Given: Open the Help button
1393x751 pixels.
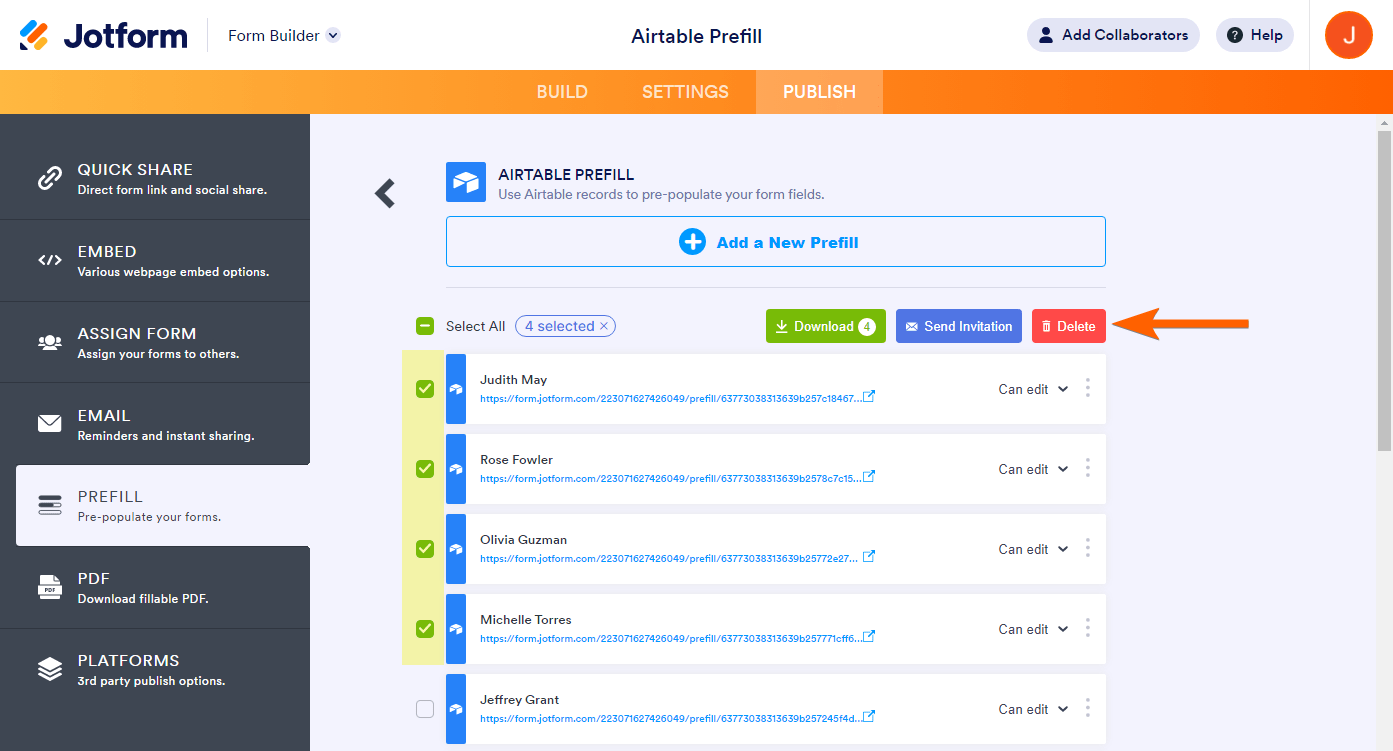Looking at the screenshot, I should pos(1255,35).
